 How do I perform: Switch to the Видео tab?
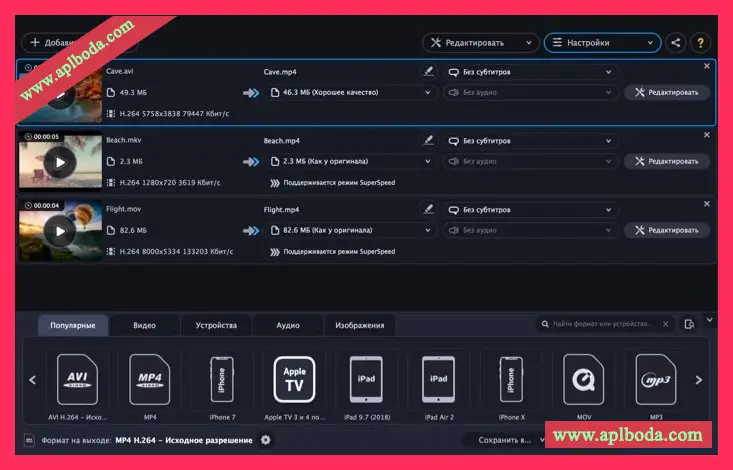145,325
